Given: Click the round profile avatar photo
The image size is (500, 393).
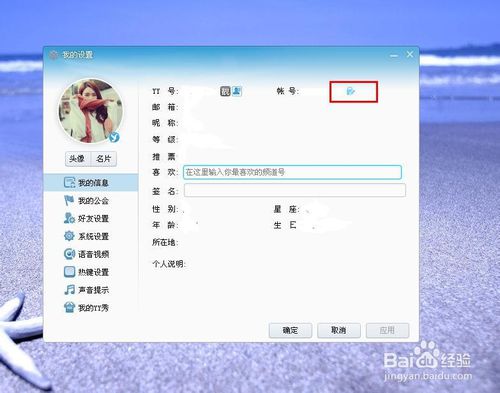Looking at the screenshot, I should (90, 111).
